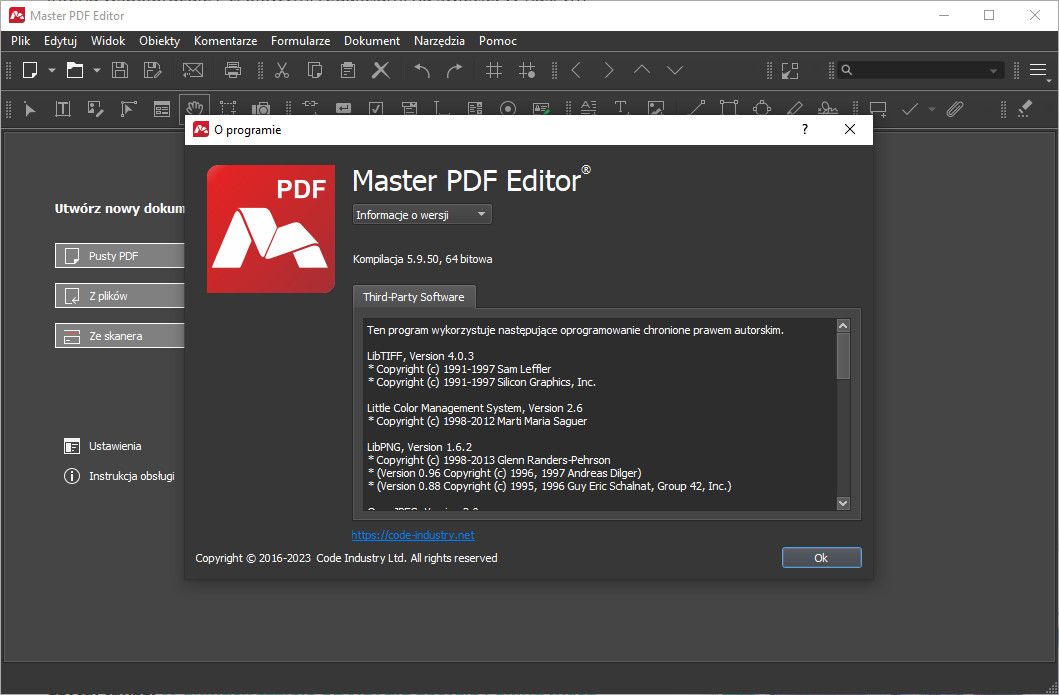Expand the Open file recent dropdown arrow
This screenshot has width=1059, height=695.
click(97, 70)
